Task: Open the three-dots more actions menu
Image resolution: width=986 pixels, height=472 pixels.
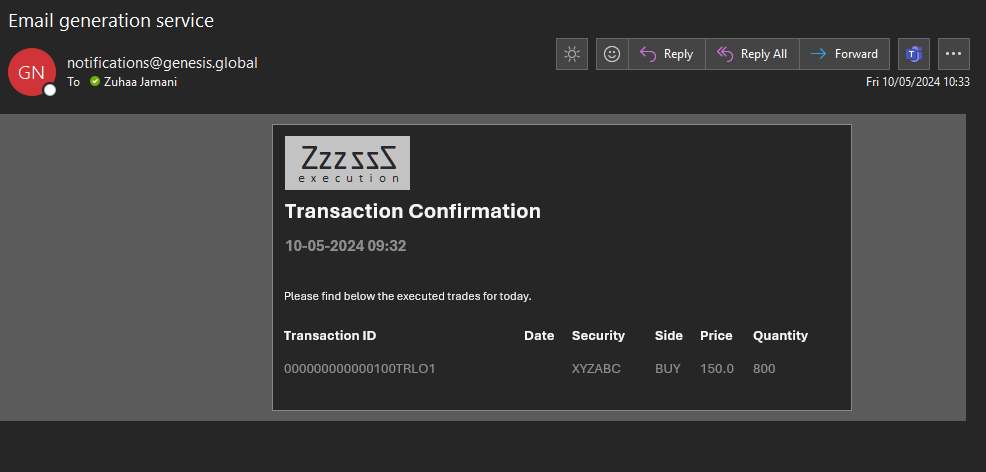Action: pos(954,54)
